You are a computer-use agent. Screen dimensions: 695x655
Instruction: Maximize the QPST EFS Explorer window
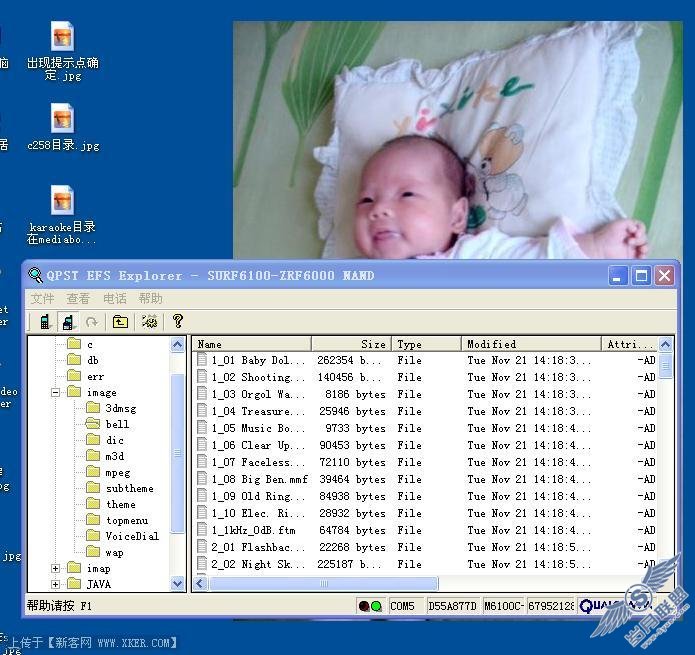(x=641, y=276)
